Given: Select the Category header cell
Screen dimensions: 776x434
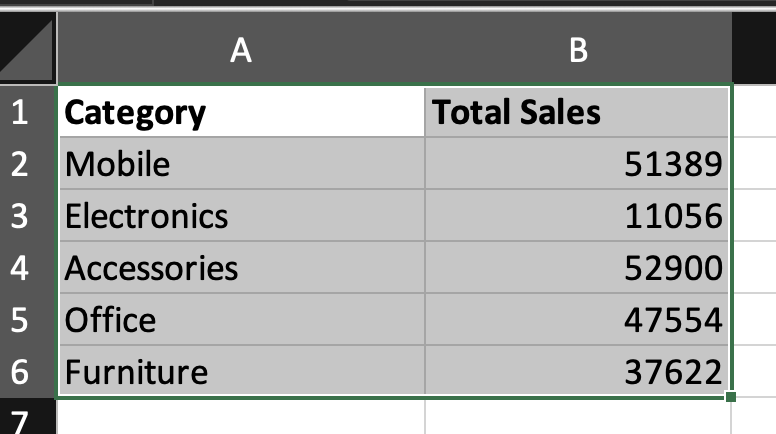Looking at the screenshot, I should (241, 112).
